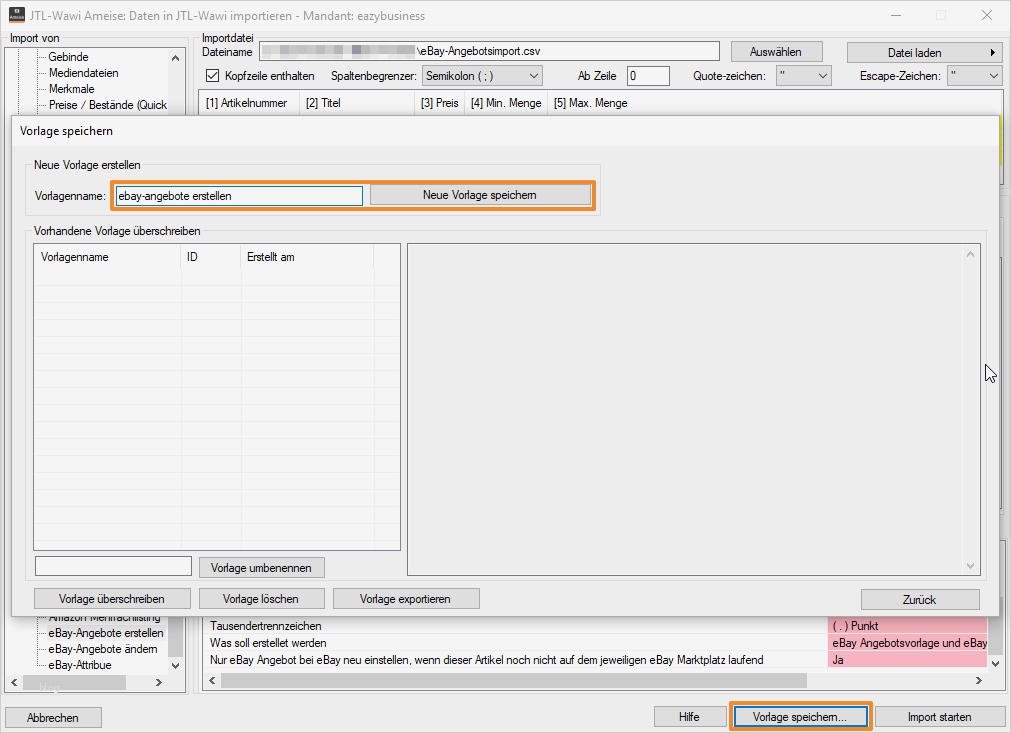Click the Ab Zeile input field
Viewport: 1011px width, 733px height.
(x=648, y=75)
